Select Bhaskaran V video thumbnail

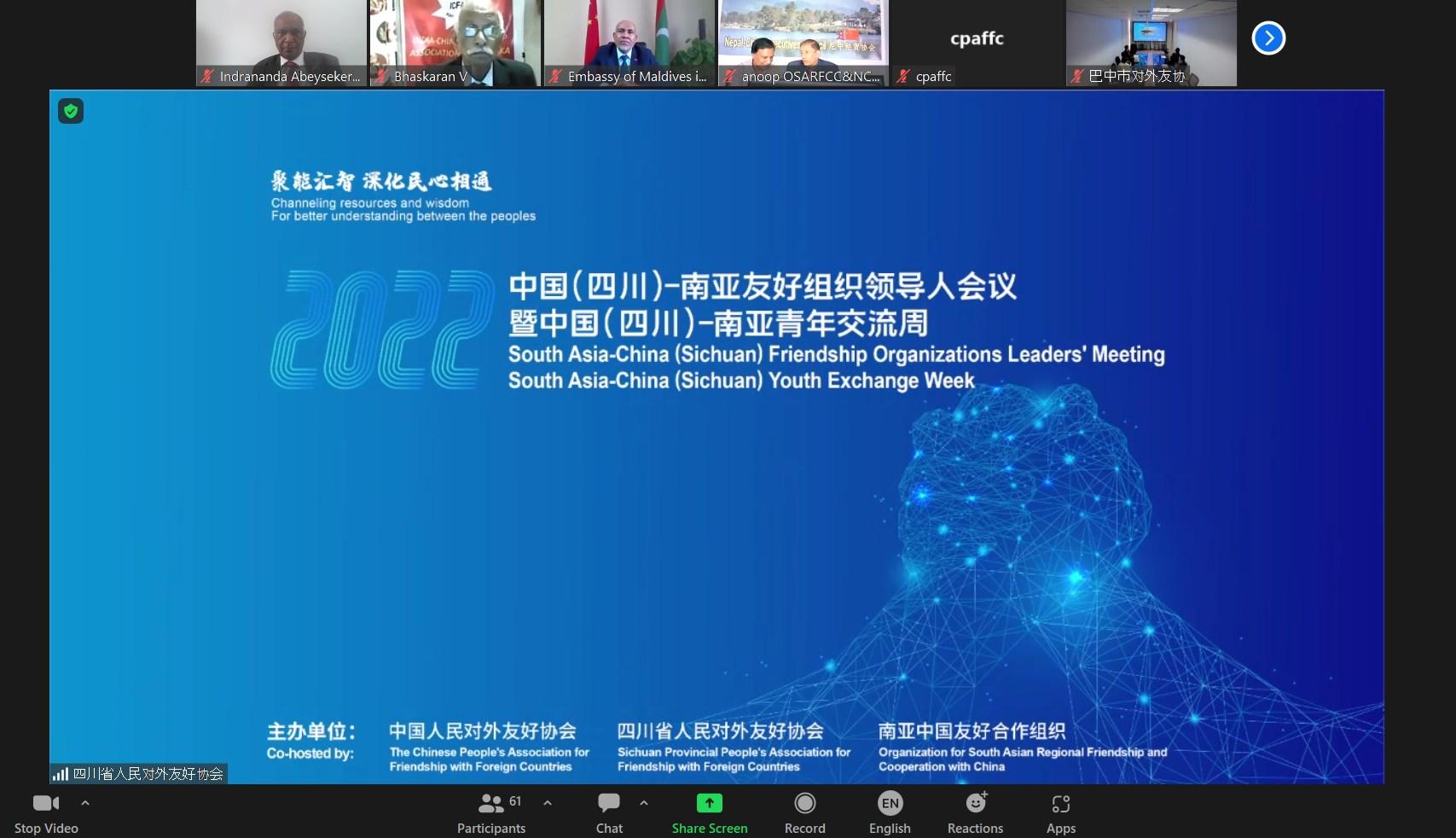click(x=455, y=43)
